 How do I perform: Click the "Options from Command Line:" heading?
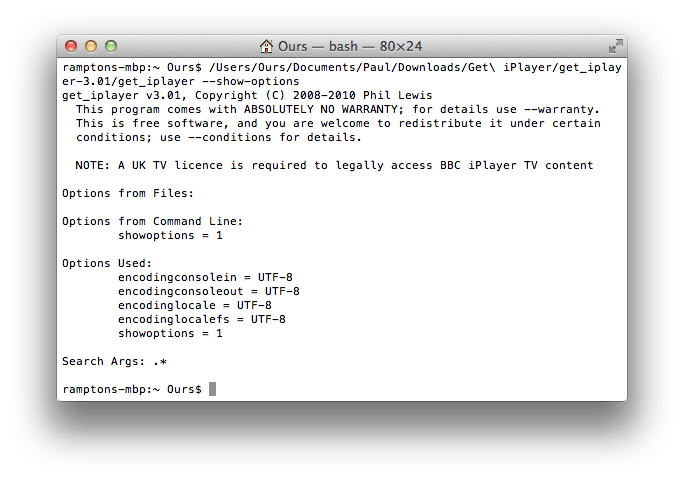click(x=153, y=221)
